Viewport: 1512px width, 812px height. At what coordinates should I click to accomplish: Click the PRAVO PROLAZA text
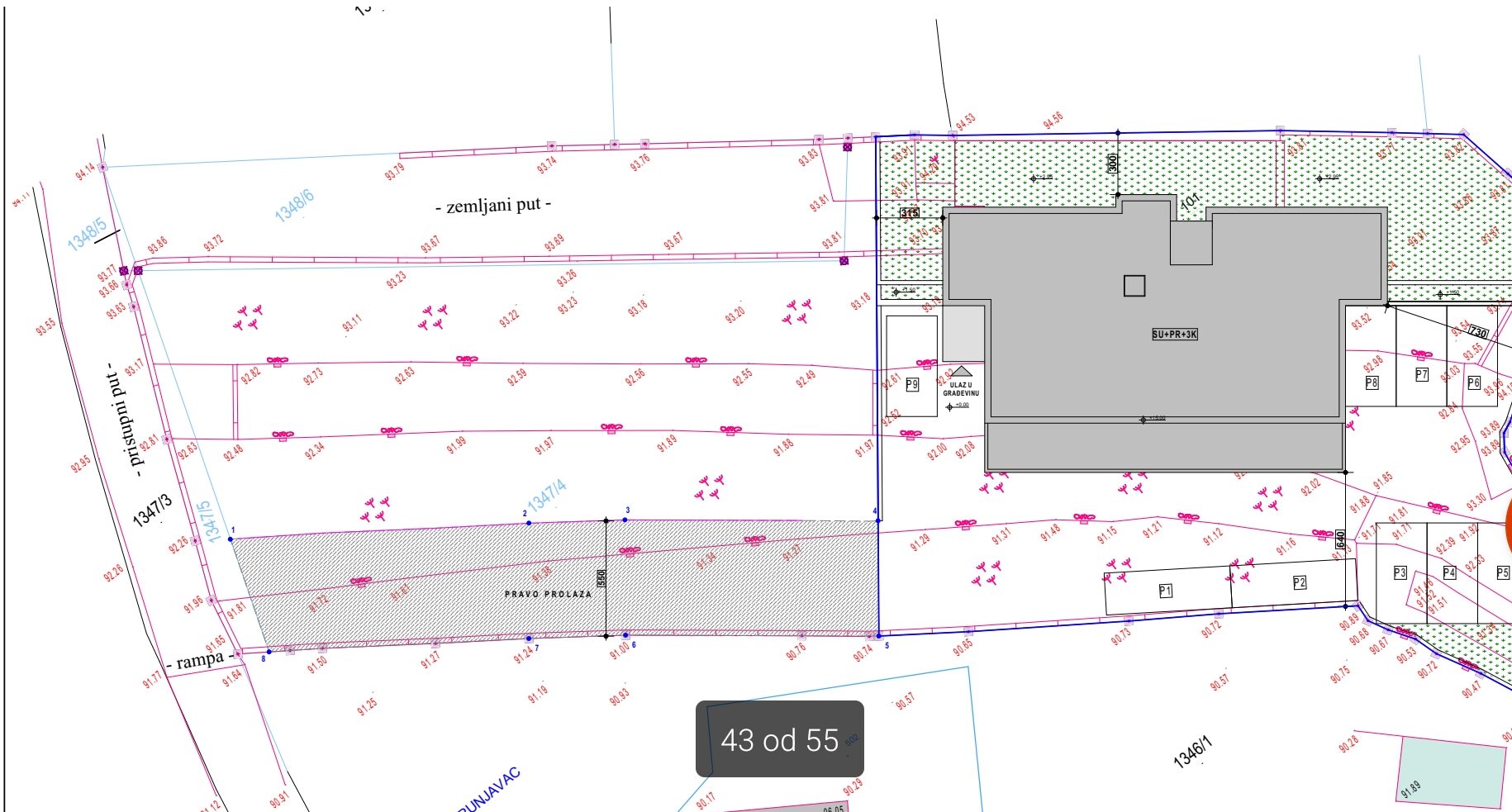point(548,594)
